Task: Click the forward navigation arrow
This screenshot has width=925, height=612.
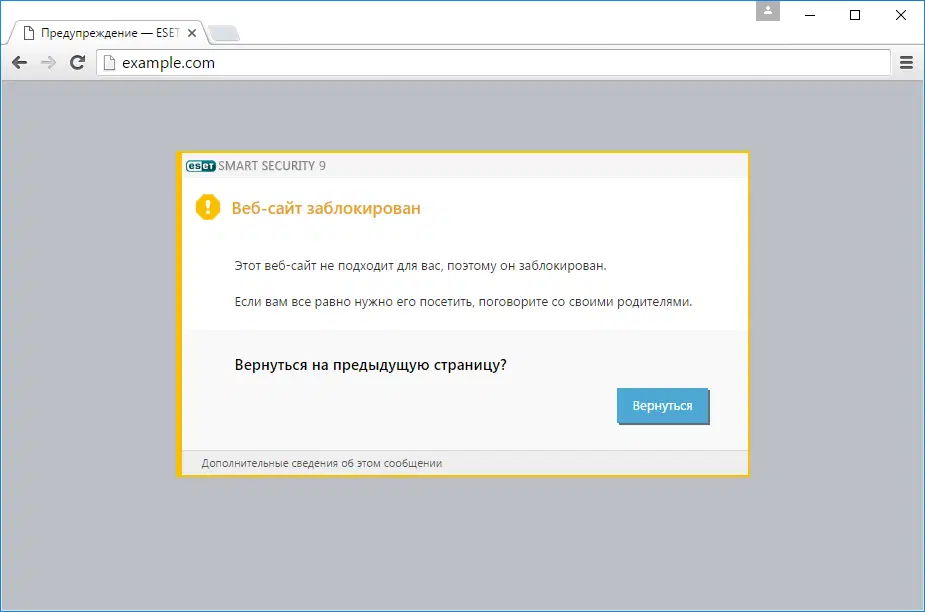Action: coord(47,62)
